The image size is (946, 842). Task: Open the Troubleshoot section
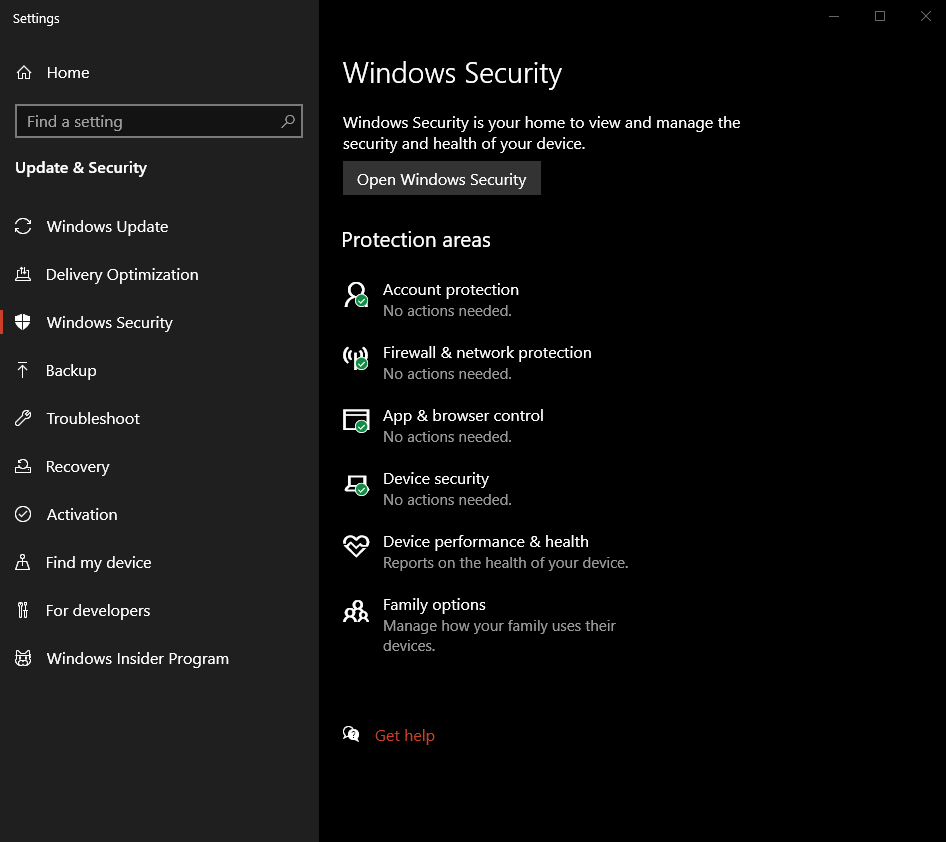pos(93,419)
